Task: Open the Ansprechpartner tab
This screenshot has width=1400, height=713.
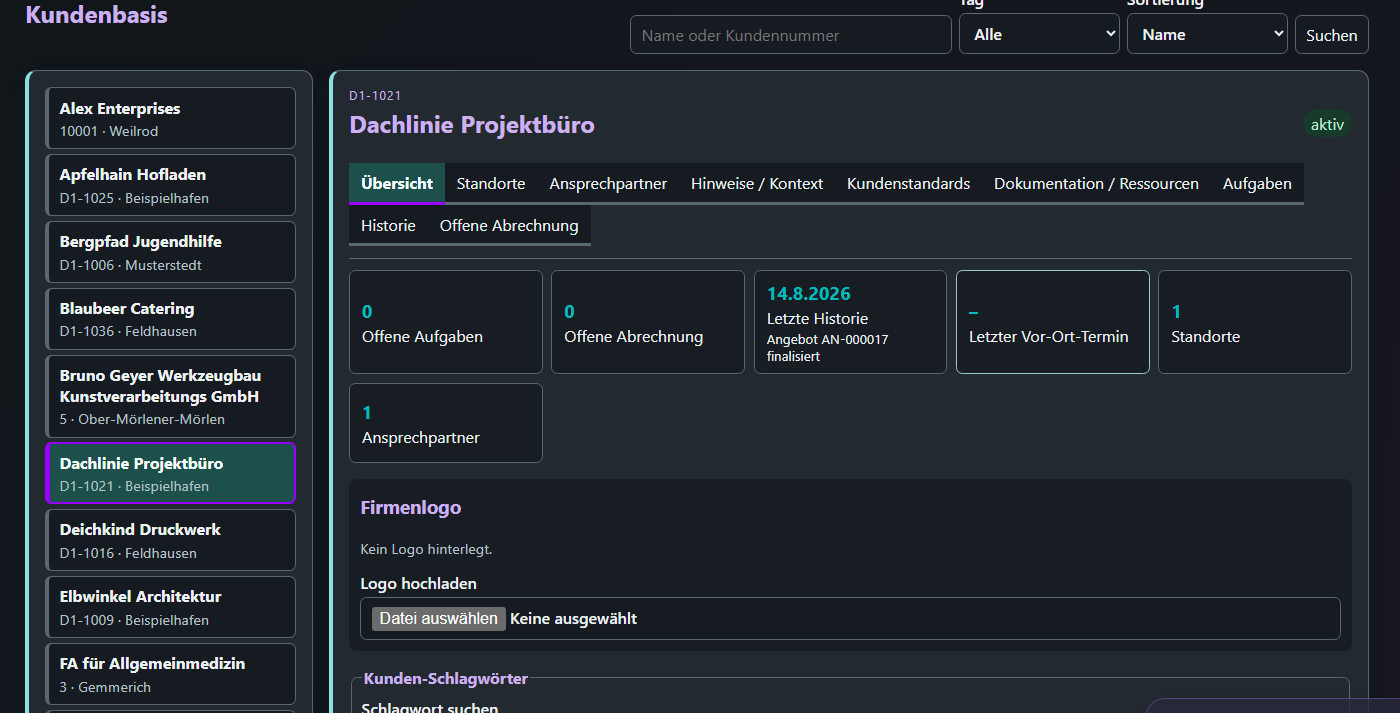Action: [608, 184]
